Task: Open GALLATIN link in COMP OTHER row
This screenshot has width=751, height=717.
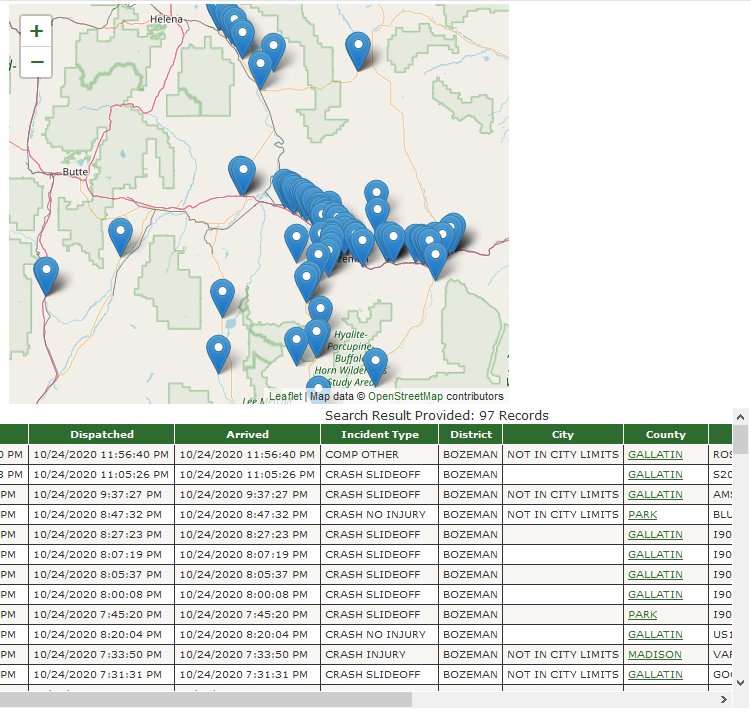Action: pos(655,455)
